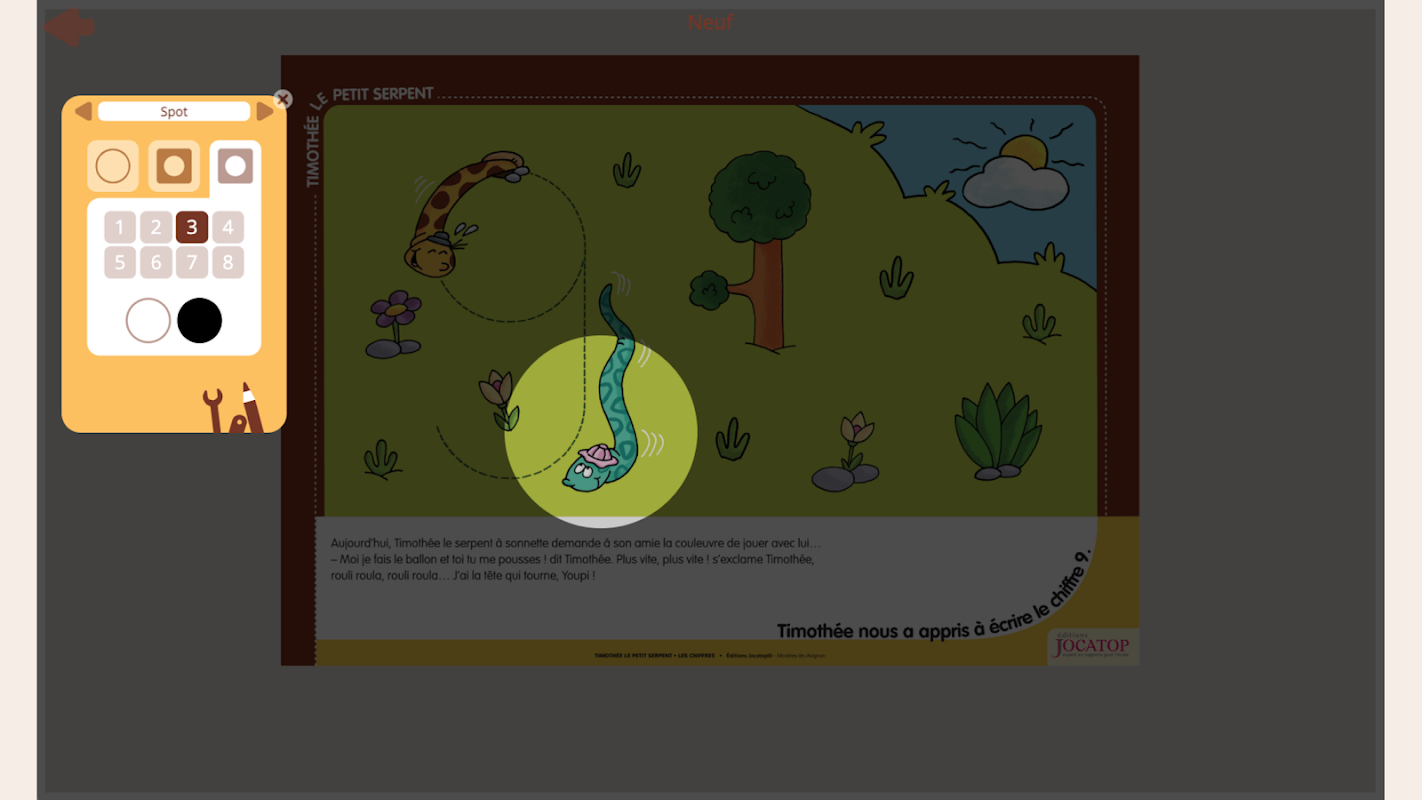Select opacity level 8
The height and width of the screenshot is (800, 1422).
pos(228,263)
